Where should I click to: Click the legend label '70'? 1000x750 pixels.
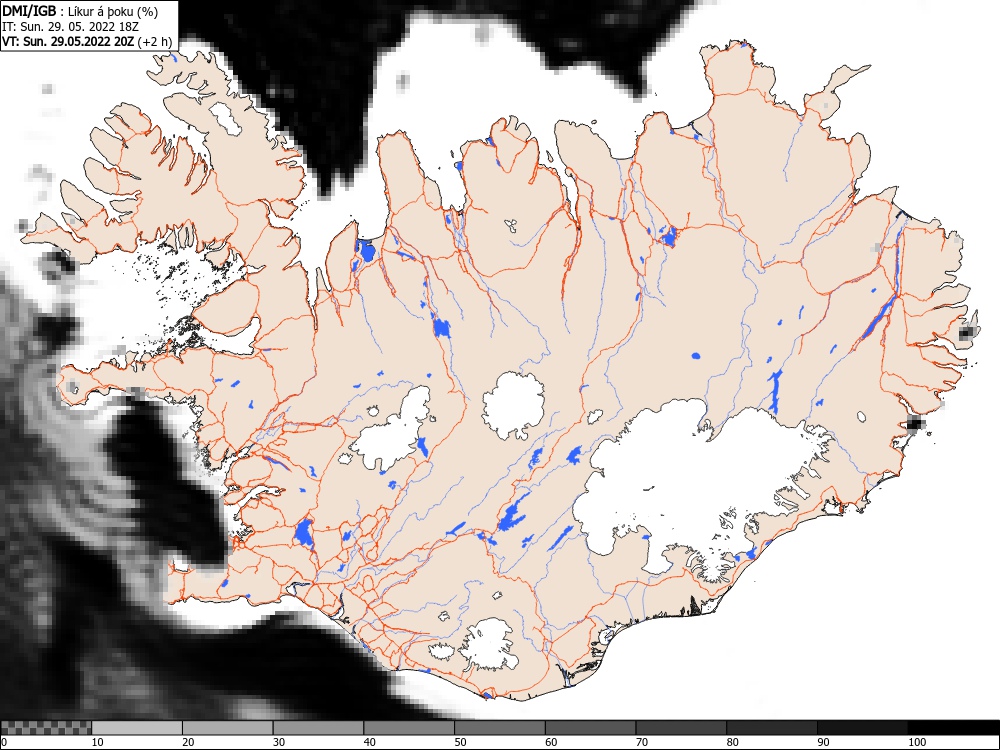coord(642,742)
